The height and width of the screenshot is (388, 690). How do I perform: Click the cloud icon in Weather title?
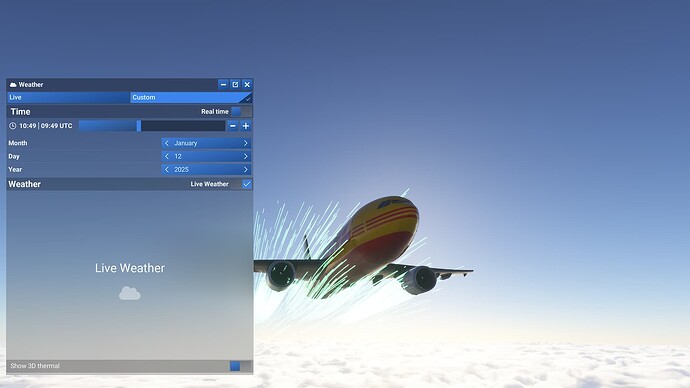13,84
